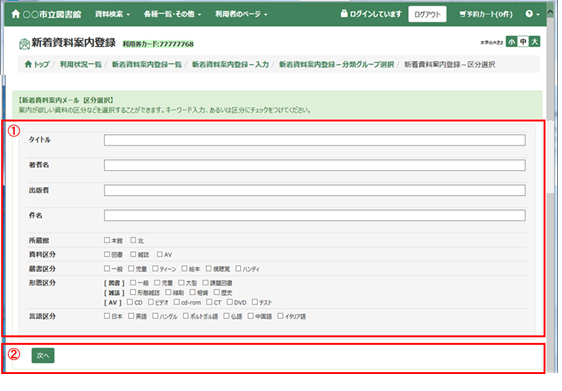Click the 予約カート cart icon
The height and width of the screenshot is (391, 562).
coord(463,14)
